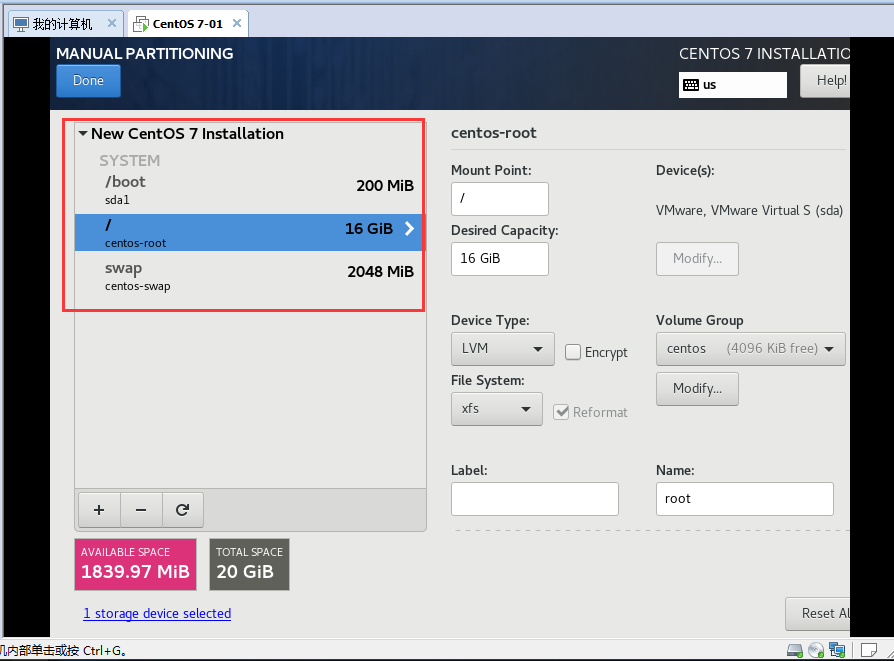This screenshot has width=894, height=661.
Task: Click the hard disk status icon in VMware bar
Action: coord(794,650)
